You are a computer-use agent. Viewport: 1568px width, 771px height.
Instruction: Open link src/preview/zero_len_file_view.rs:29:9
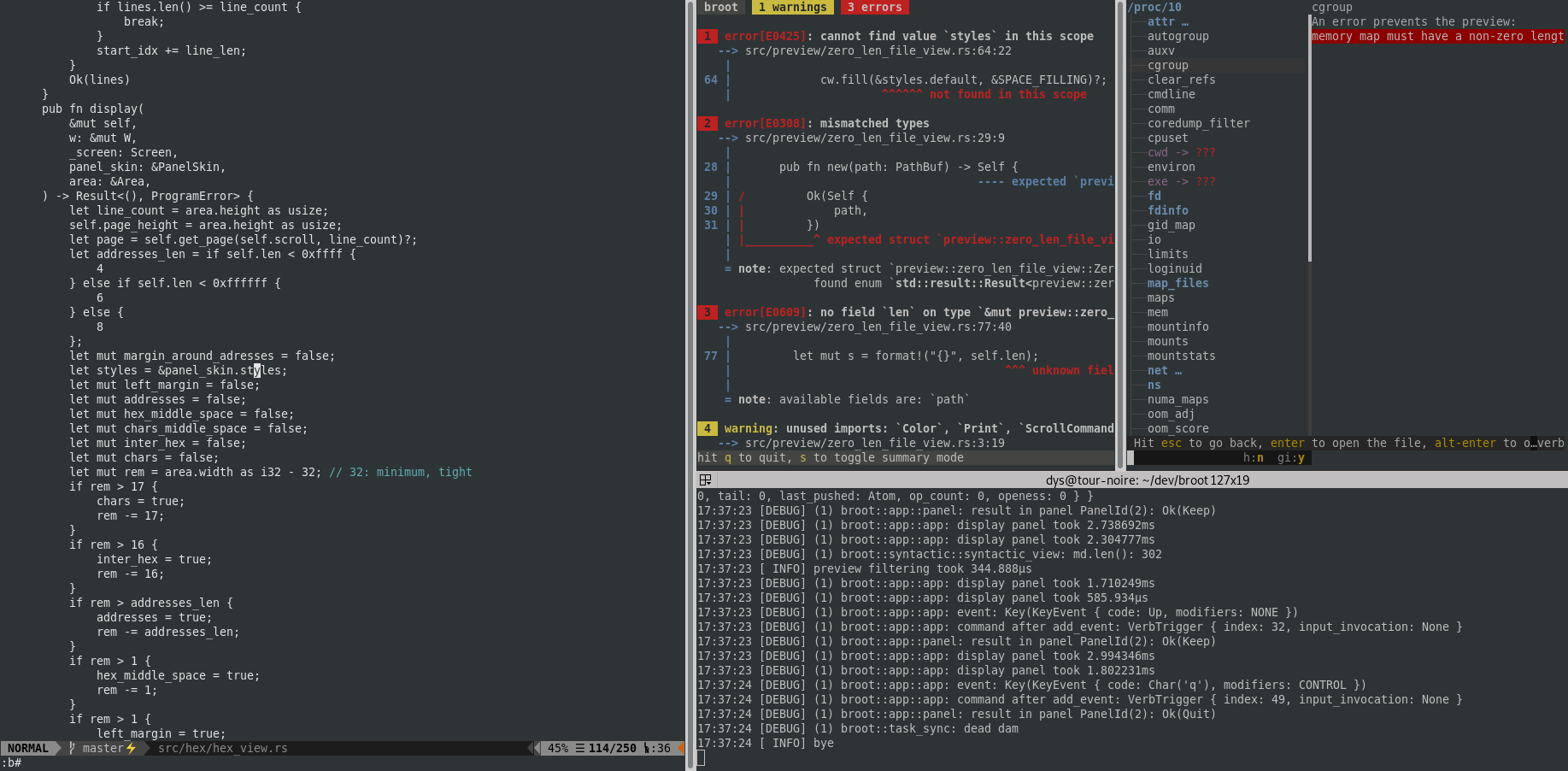(x=875, y=138)
